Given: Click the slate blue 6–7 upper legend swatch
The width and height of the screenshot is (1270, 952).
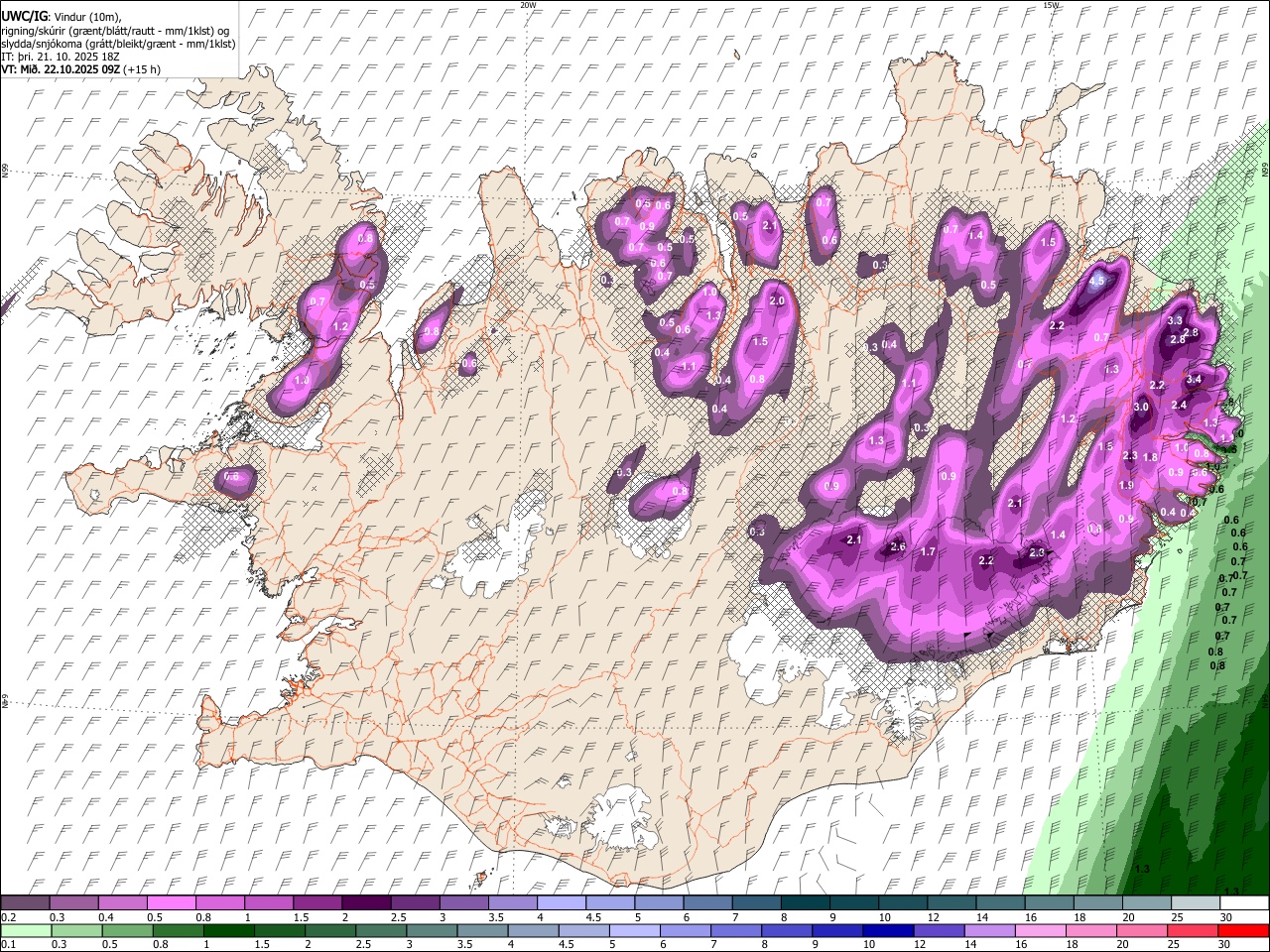Looking at the screenshot, I should click(708, 902).
